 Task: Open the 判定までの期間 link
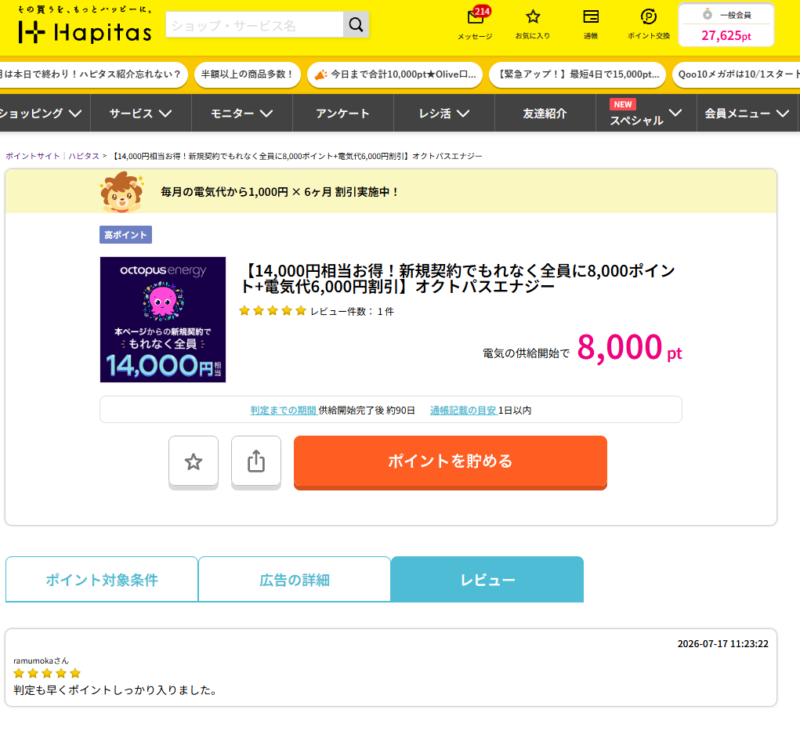click(283, 410)
